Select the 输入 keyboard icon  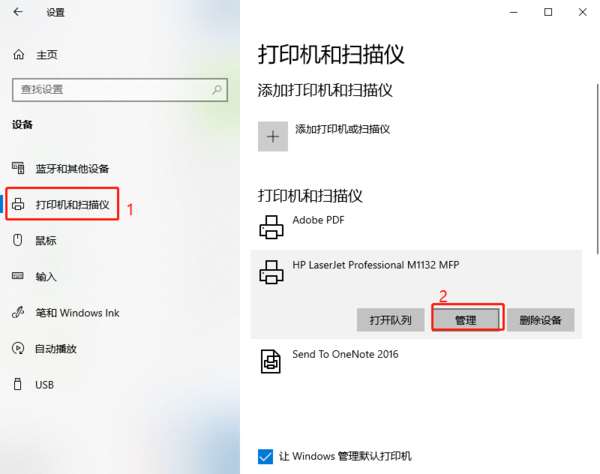[x=18, y=276]
